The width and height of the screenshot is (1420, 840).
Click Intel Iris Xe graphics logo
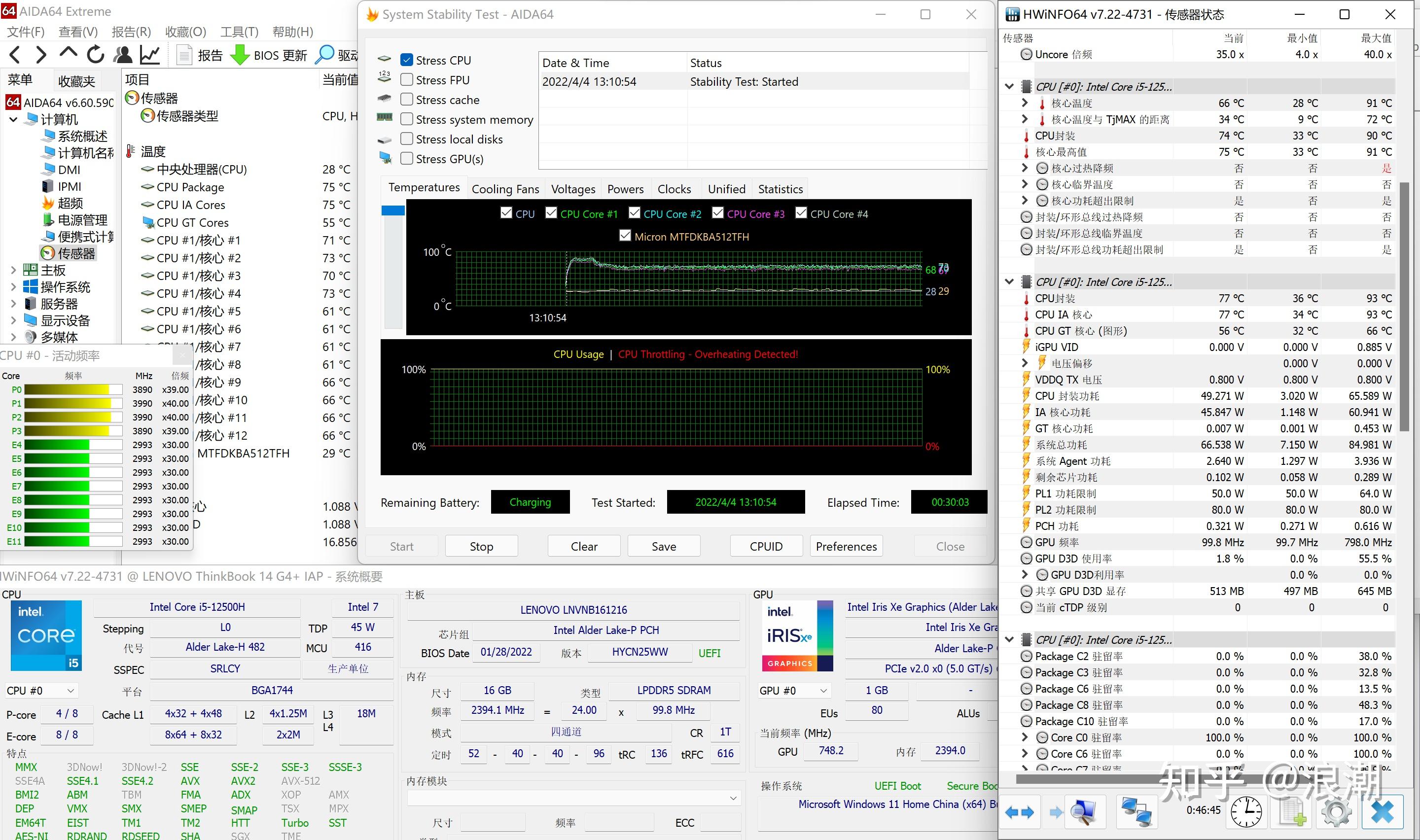point(797,635)
